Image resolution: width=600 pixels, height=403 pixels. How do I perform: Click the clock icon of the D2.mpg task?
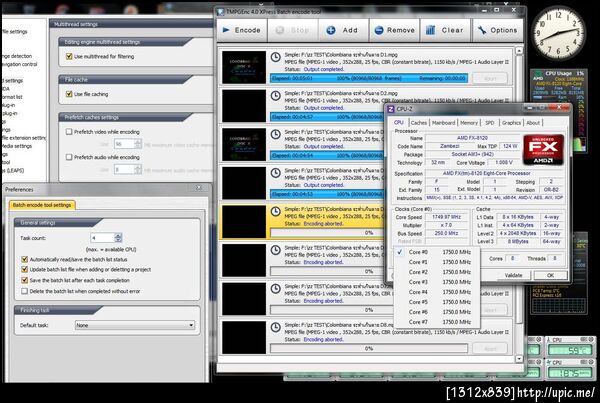276,96
